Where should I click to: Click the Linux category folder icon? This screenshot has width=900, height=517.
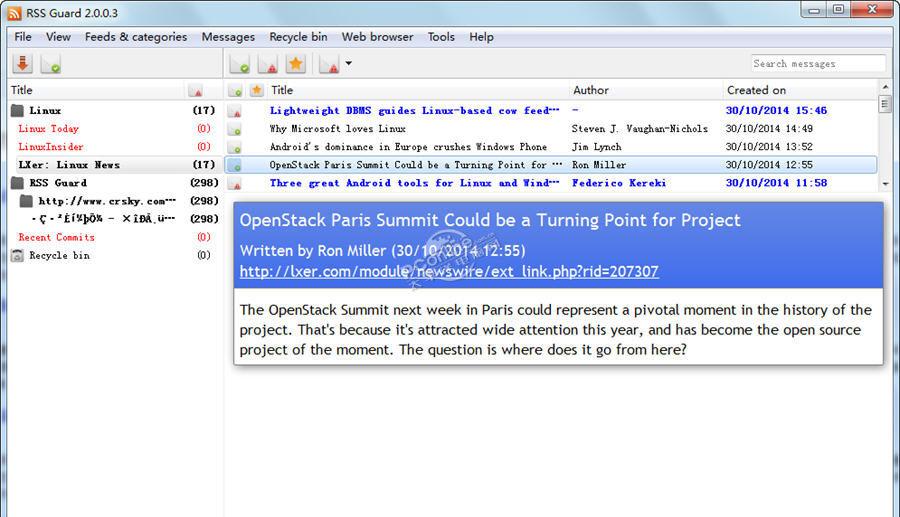coord(17,110)
